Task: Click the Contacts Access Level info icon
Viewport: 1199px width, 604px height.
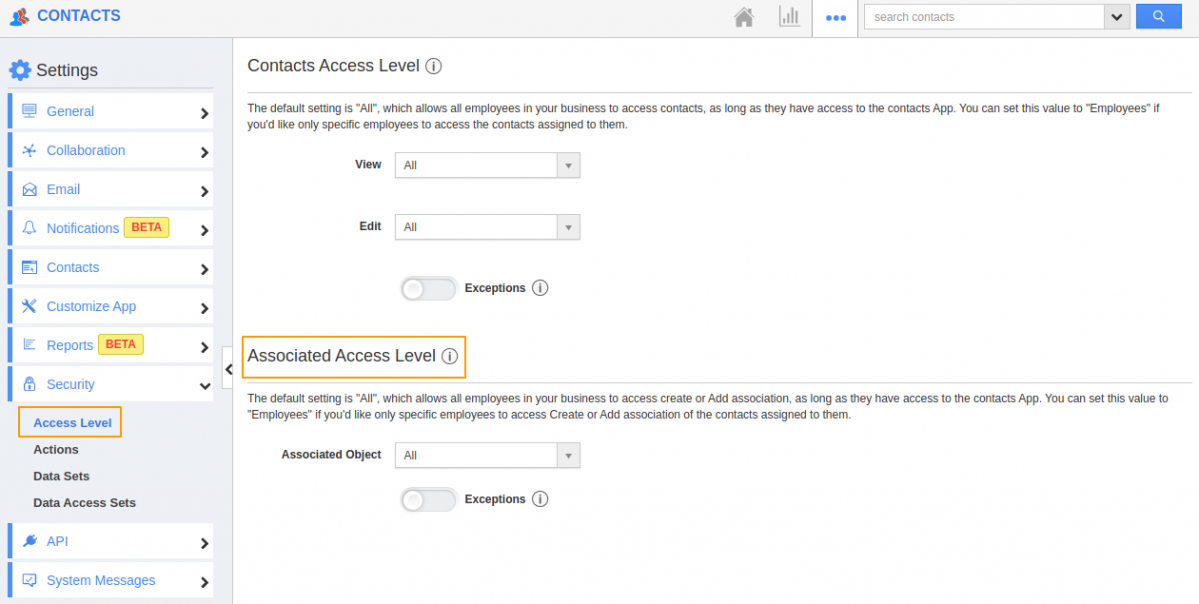Action: 433,66
